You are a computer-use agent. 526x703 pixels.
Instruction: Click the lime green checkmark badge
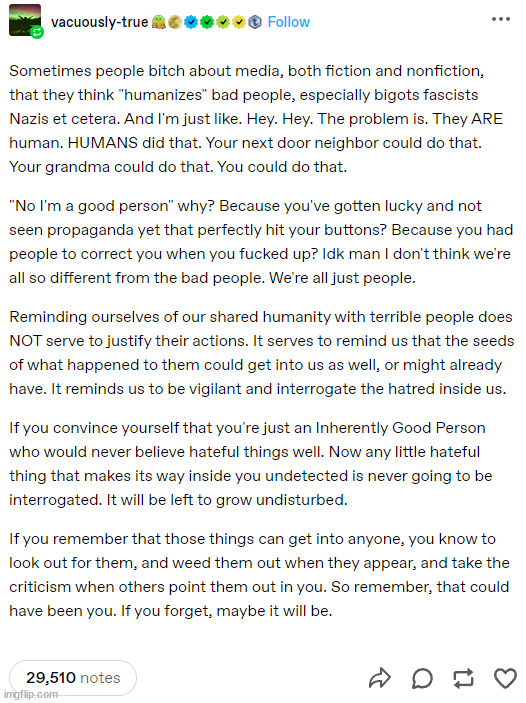click(x=223, y=22)
